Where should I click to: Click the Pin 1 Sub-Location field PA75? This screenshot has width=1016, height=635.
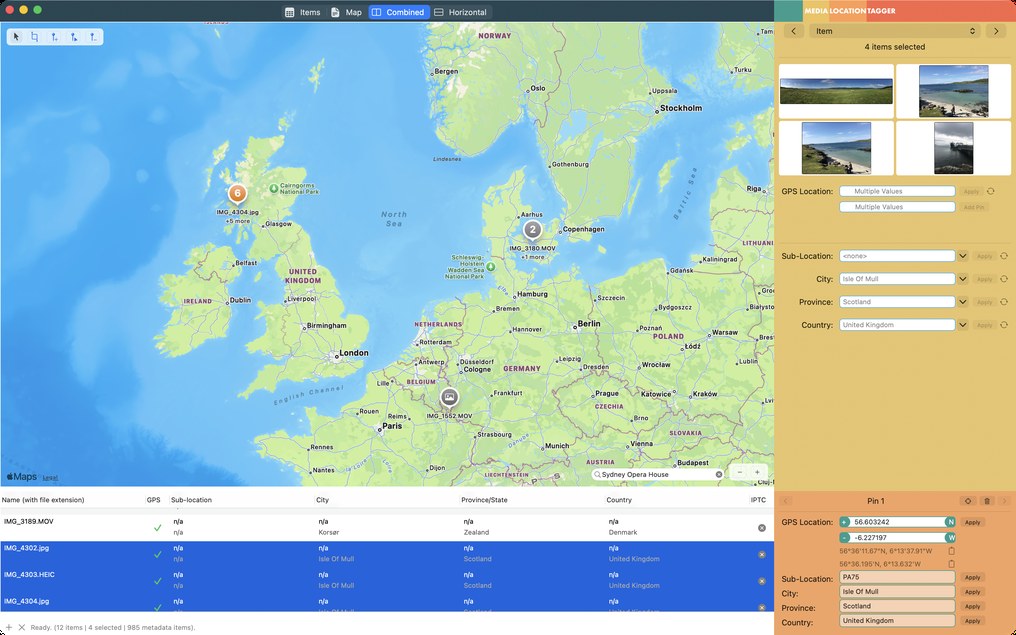[x=897, y=577]
